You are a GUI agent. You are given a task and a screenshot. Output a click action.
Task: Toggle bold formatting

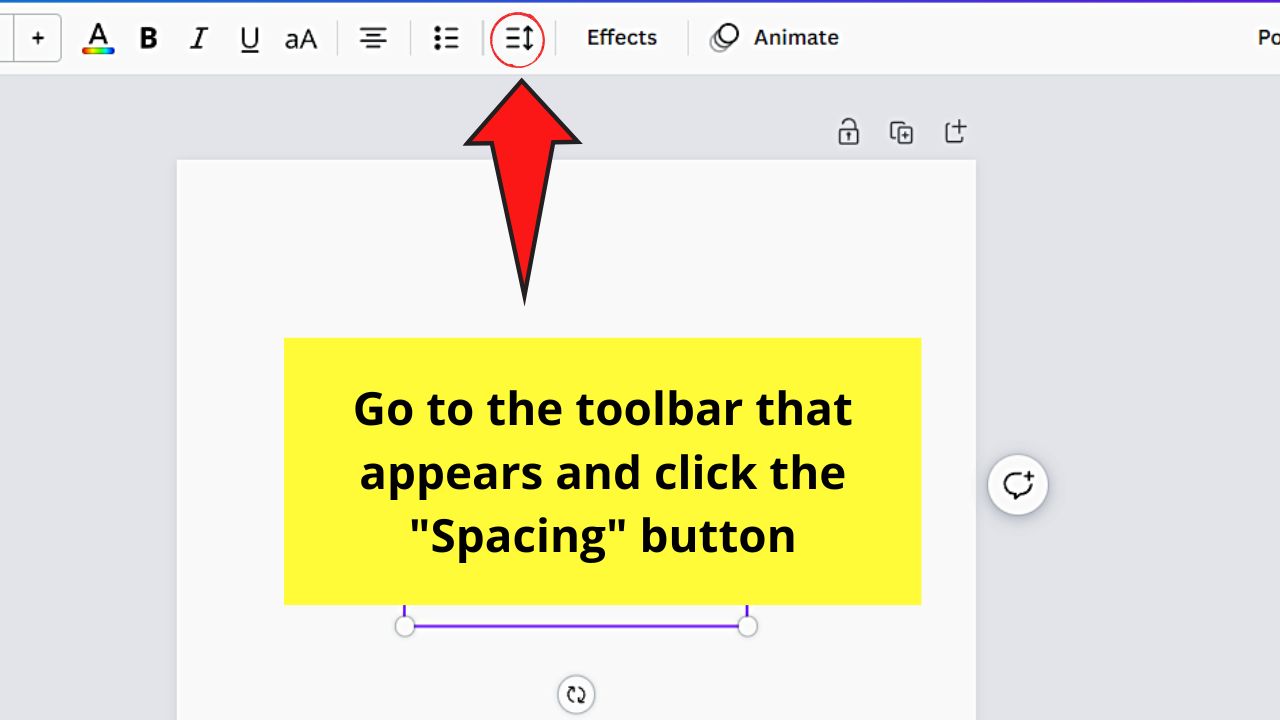click(x=147, y=38)
